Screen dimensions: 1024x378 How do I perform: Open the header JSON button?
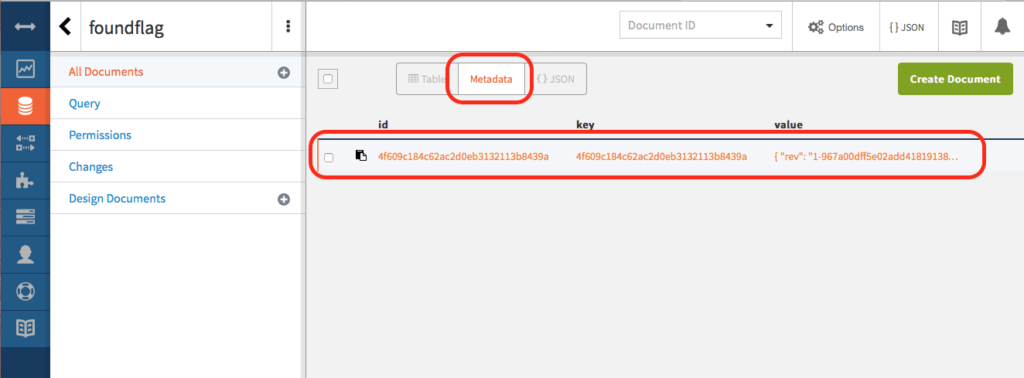[x=907, y=27]
